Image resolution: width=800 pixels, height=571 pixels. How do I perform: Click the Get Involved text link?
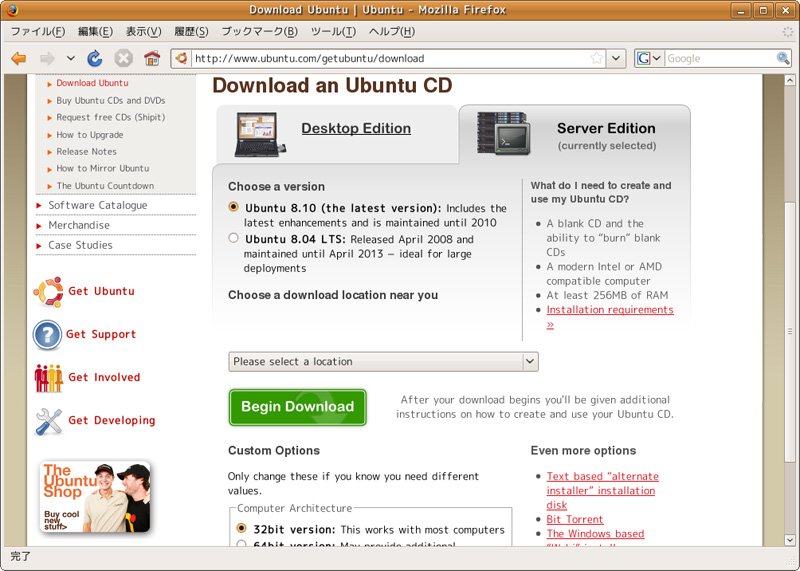[104, 377]
